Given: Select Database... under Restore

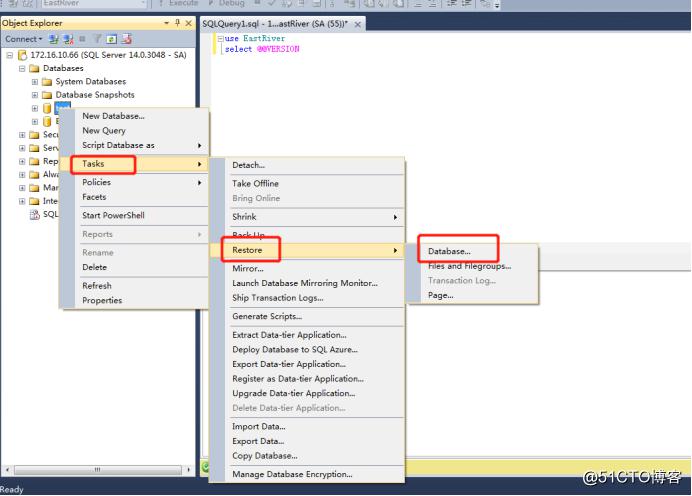Looking at the screenshot, I should [x=448, y=251].
